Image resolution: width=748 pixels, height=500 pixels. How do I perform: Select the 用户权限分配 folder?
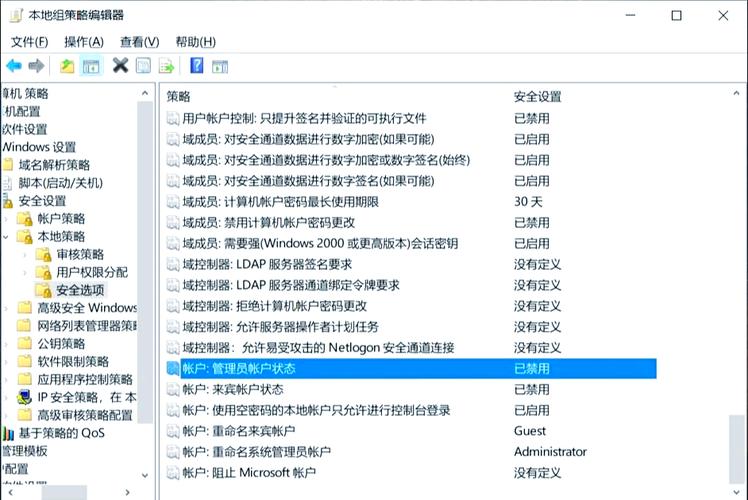[x=92, y=272]
